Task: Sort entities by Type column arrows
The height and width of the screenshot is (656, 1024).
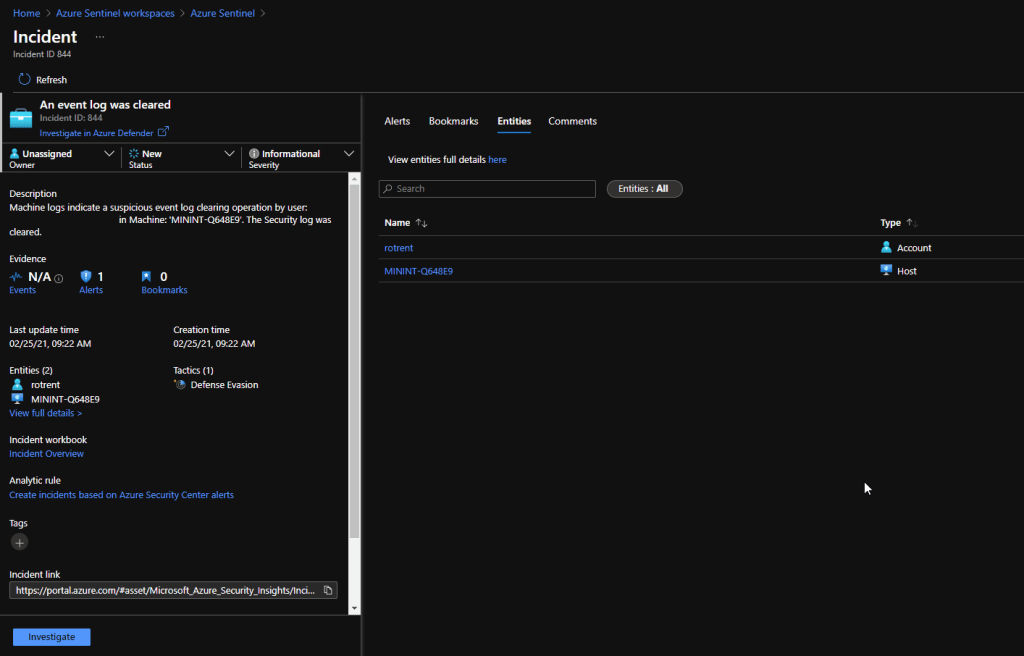Action: [x=912, y=223]
